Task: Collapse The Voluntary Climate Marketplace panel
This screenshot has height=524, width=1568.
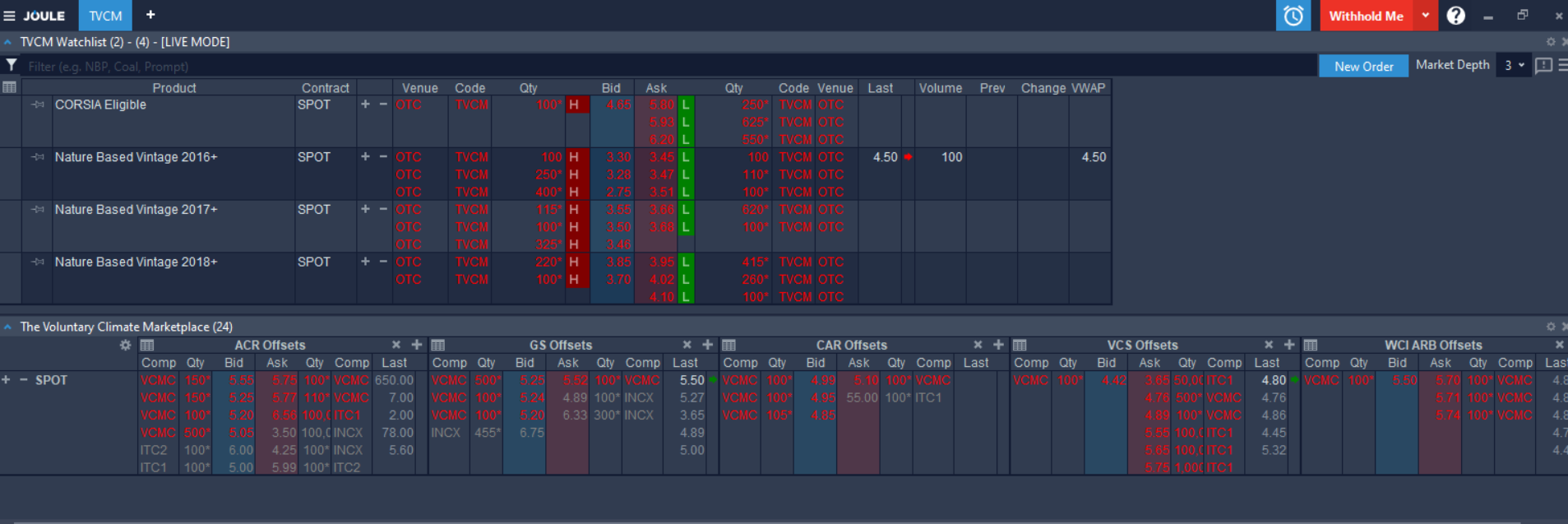Action: 7,327
